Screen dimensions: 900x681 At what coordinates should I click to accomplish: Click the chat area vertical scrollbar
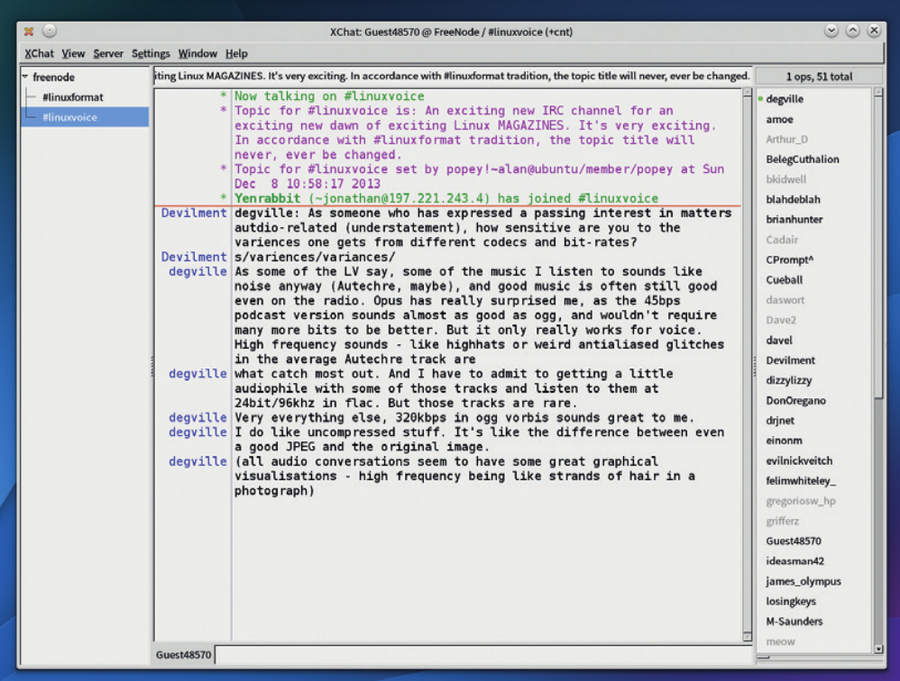pyautogui.click(x=747, y=365)
